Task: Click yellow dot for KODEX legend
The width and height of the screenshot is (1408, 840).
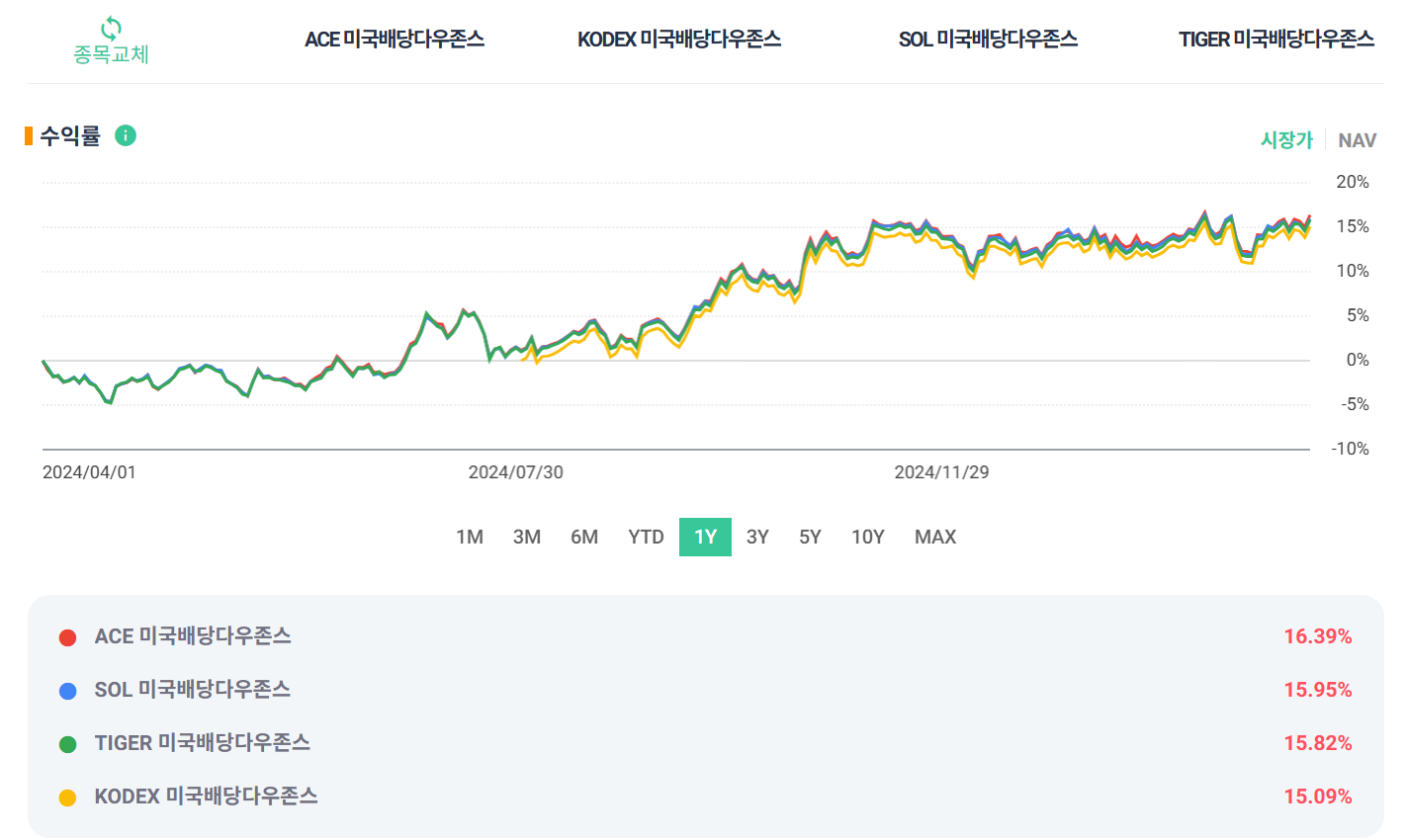Action: [x=67, y=798]
